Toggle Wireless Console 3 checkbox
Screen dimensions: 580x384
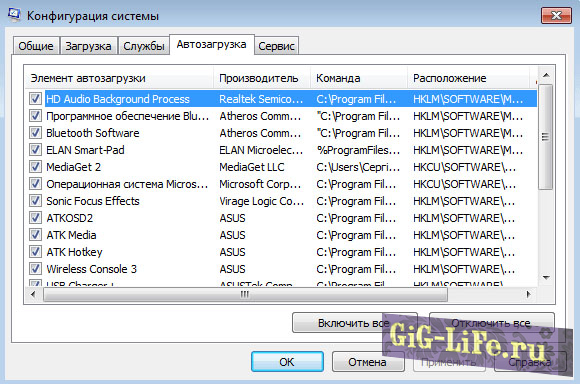pyautogui.click(x=35, y=269)
